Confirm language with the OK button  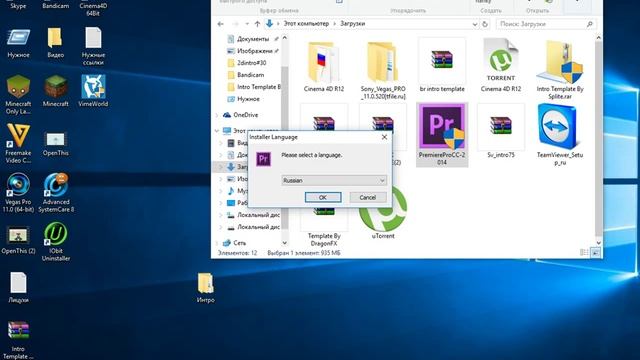tap(323, 197)
